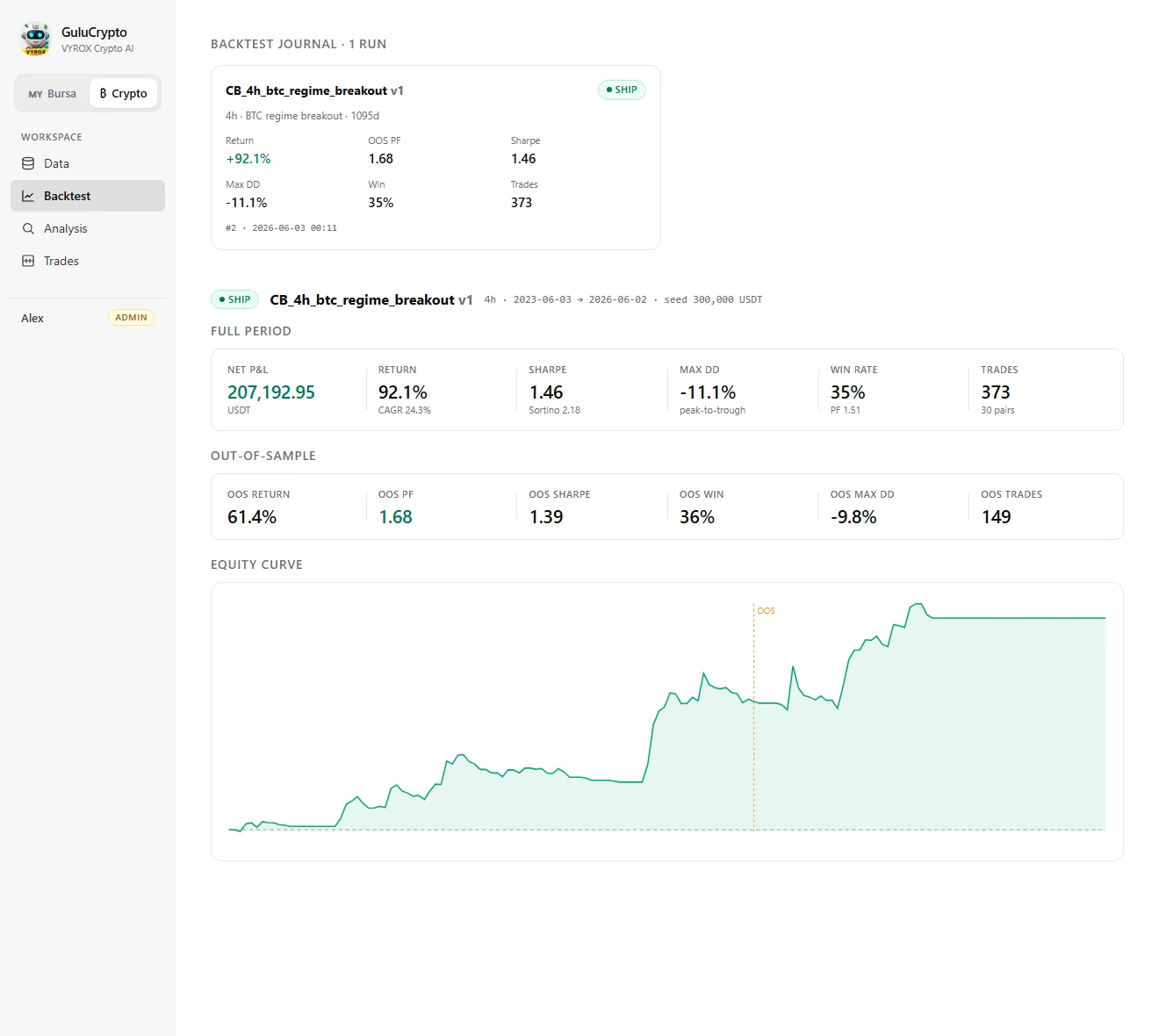Switch to the Bursa market tab

[53, 93]
